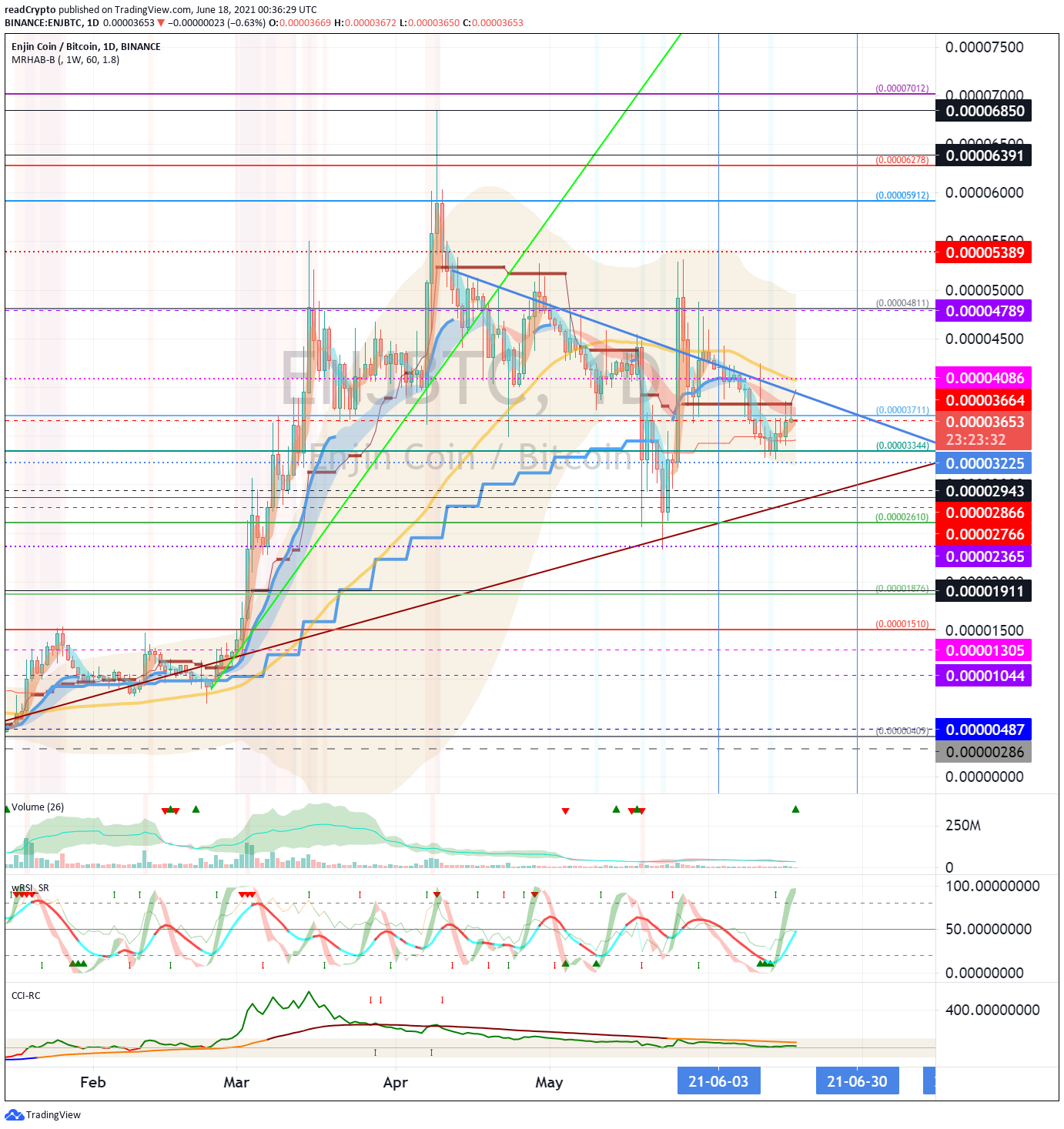The width and height of the screenshot is (1064, 1129).
Task: Click the red 0.00002866 price label
Action: click(x=983, y=513)
